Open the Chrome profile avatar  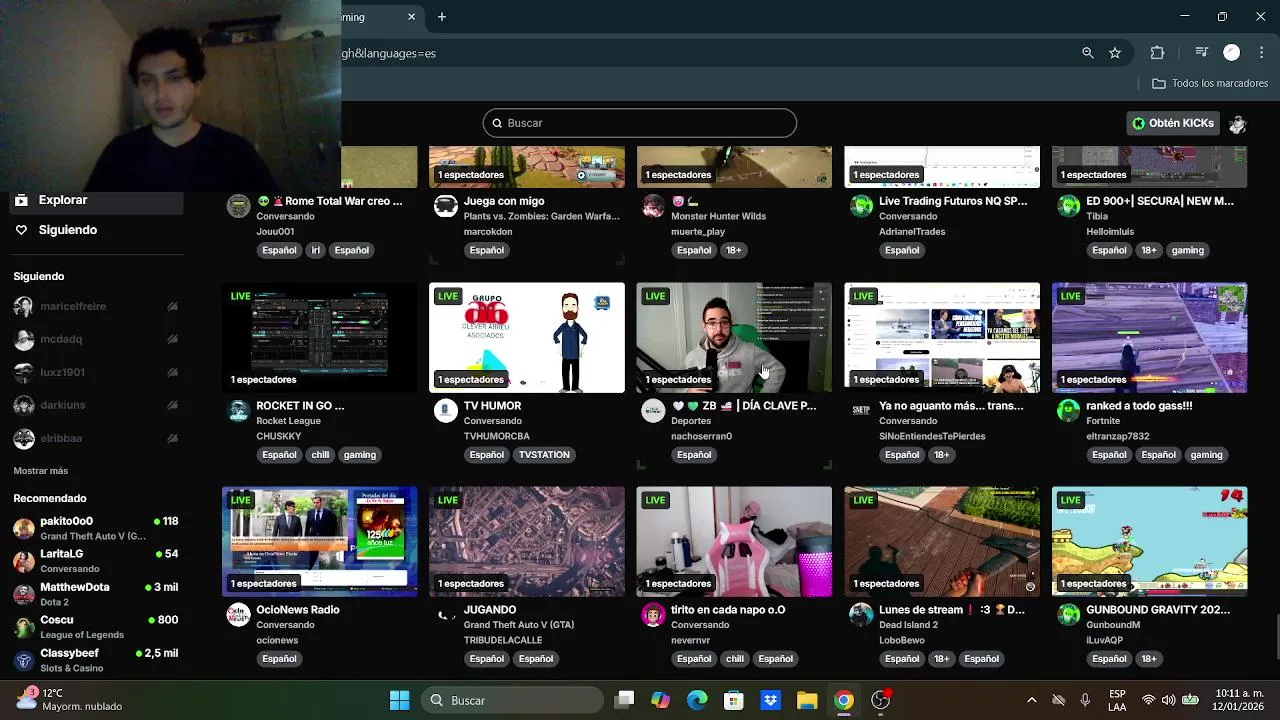[1232, 53]
